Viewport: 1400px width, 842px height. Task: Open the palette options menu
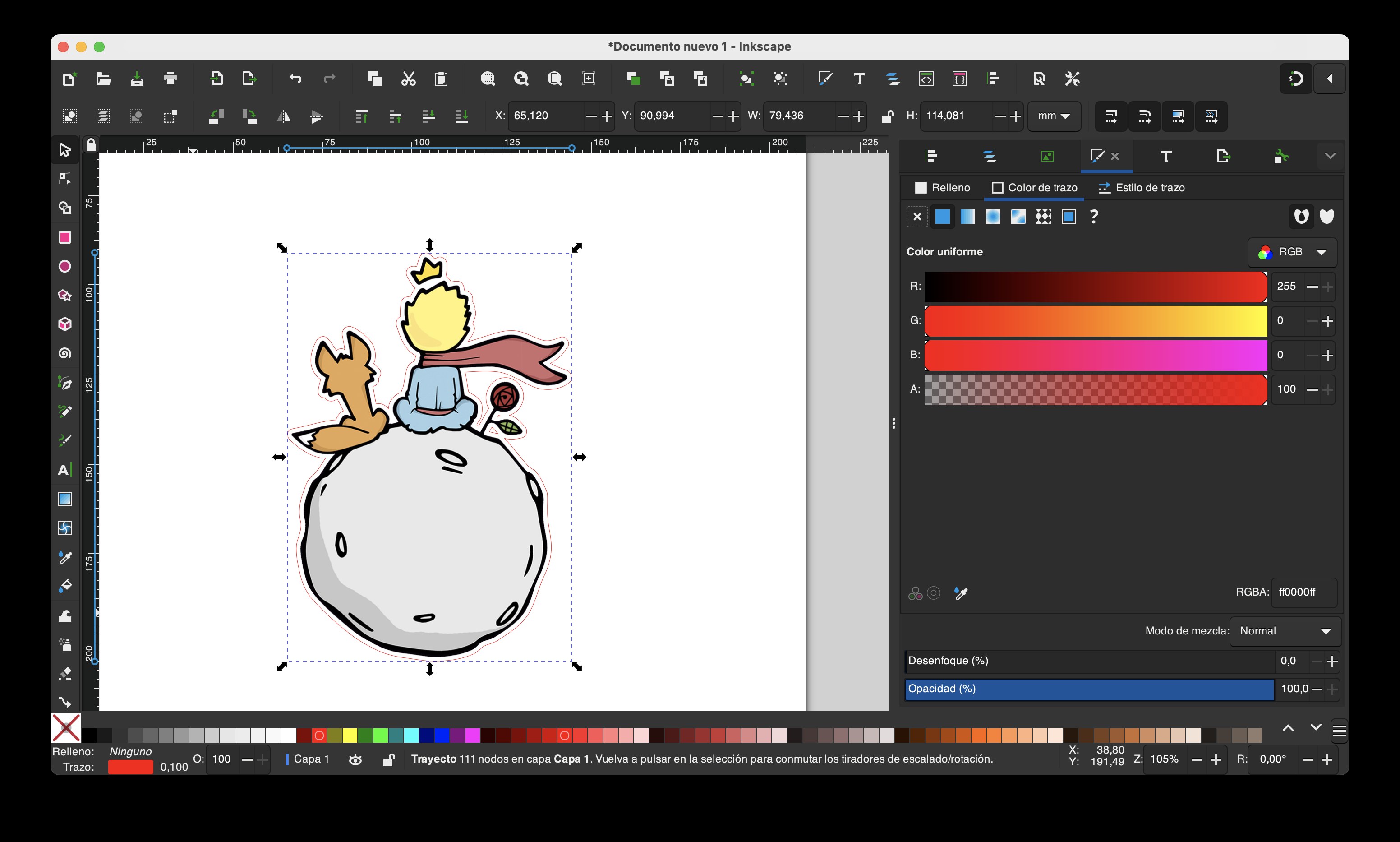coord(1339,732)
